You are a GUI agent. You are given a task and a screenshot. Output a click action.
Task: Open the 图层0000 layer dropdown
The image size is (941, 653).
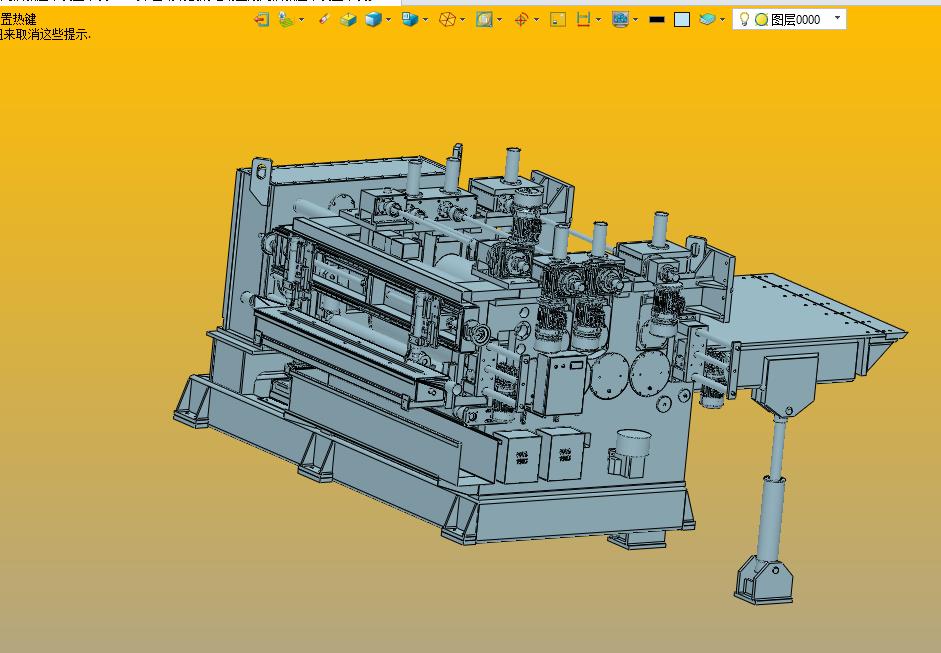pos(789,19)
